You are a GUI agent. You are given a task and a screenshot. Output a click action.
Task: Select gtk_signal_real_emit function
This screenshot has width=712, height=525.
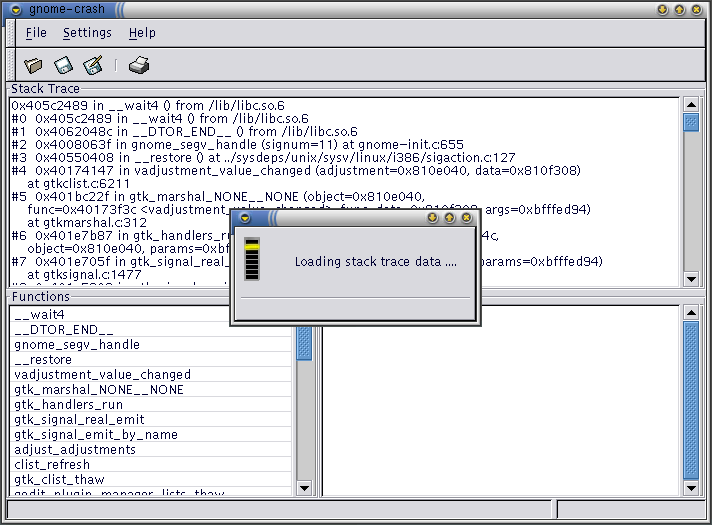[151, 419]
